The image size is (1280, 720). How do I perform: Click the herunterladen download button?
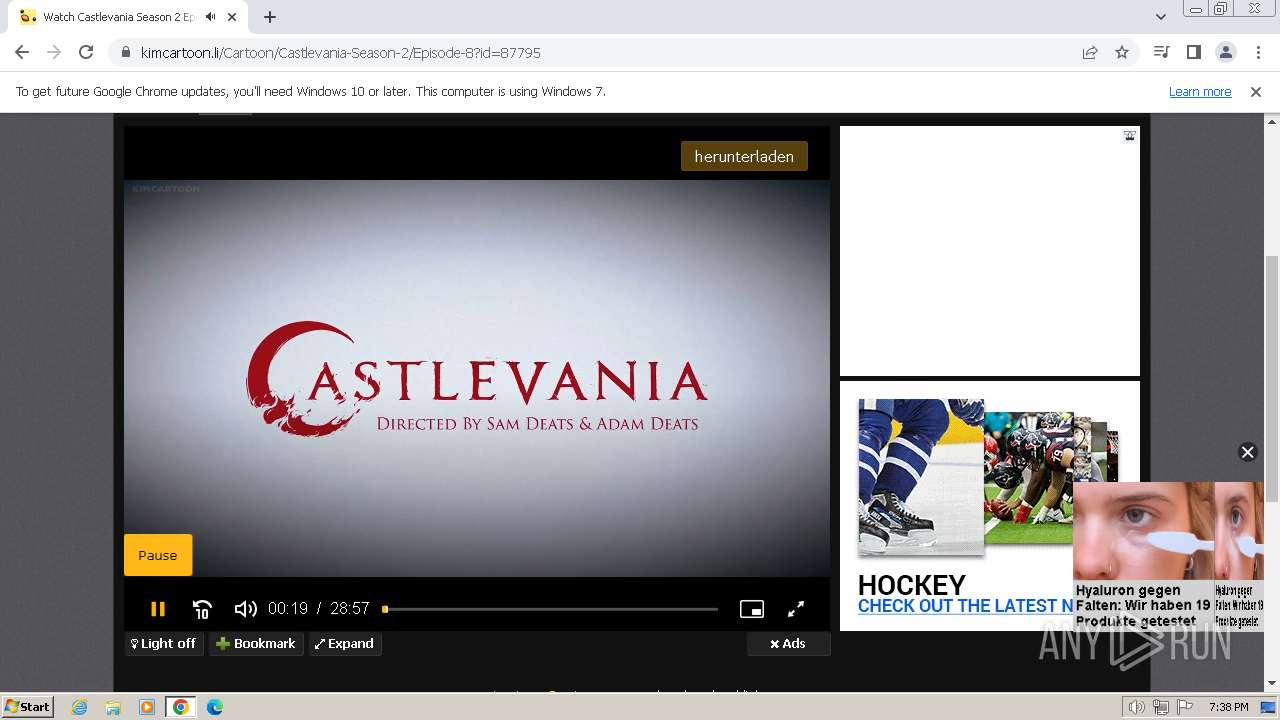coord(744,156)
